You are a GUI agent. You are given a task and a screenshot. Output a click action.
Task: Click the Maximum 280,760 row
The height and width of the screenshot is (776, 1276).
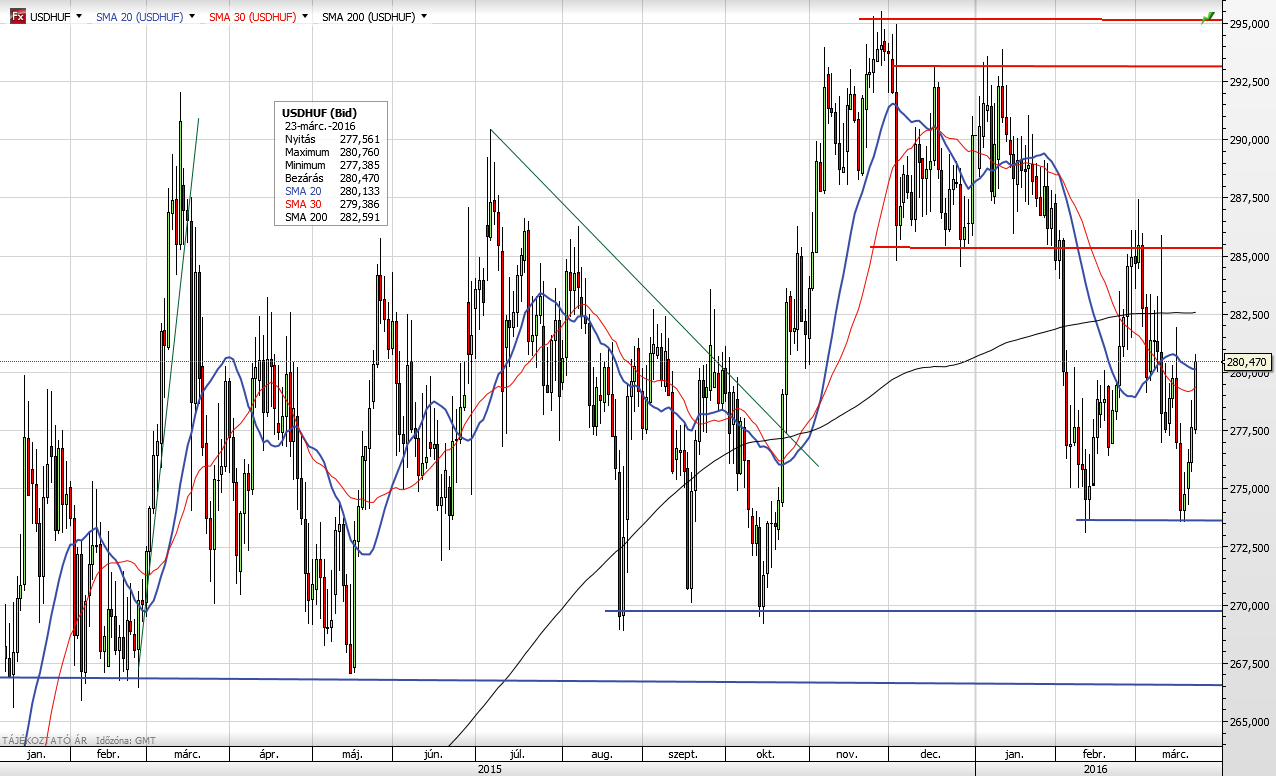click(332, 152)
